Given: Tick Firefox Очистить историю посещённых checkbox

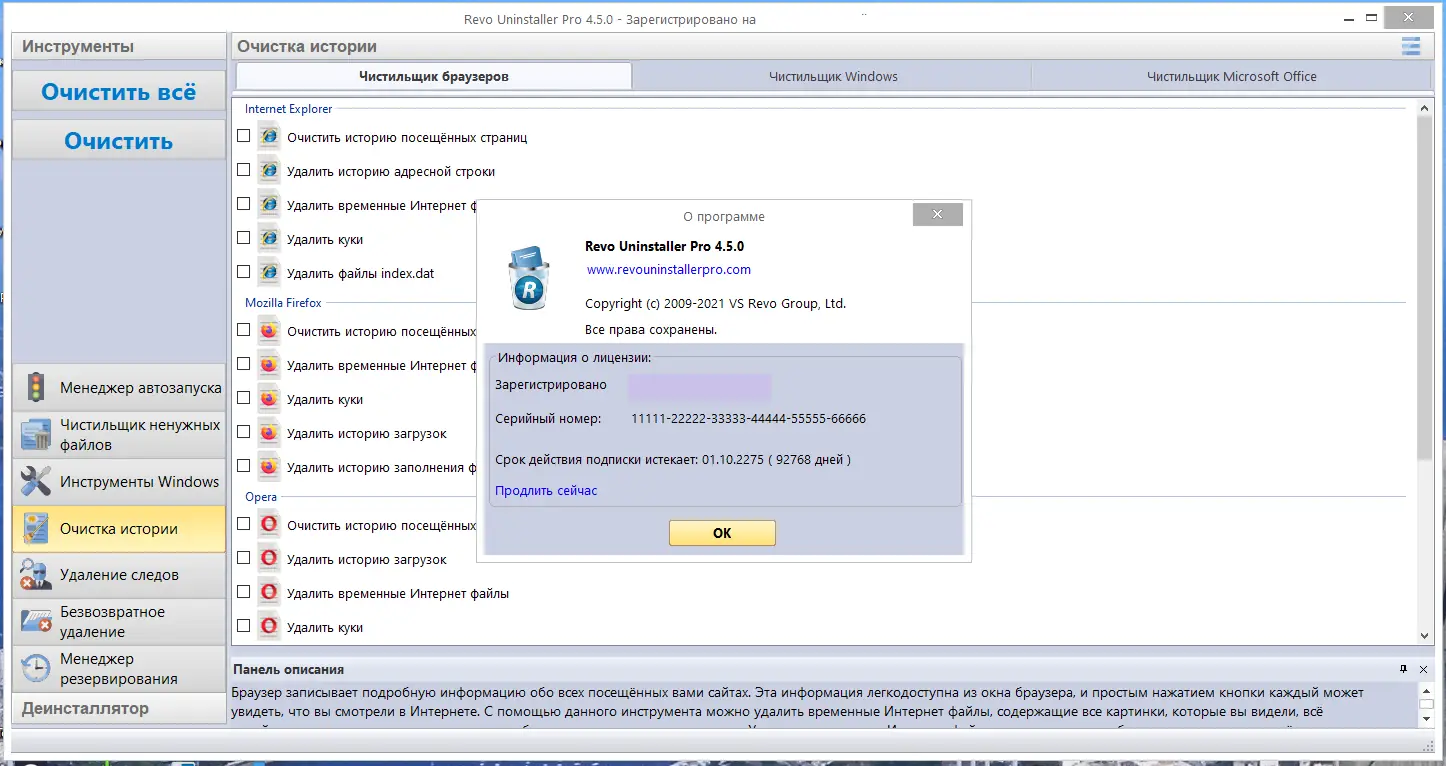Looking at the screenshot, I should pos(244,330).
